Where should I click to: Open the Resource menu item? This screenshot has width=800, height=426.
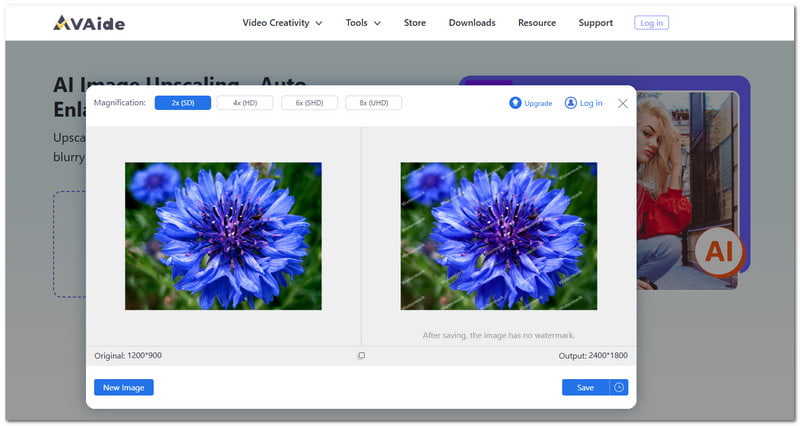pos(537,23)
